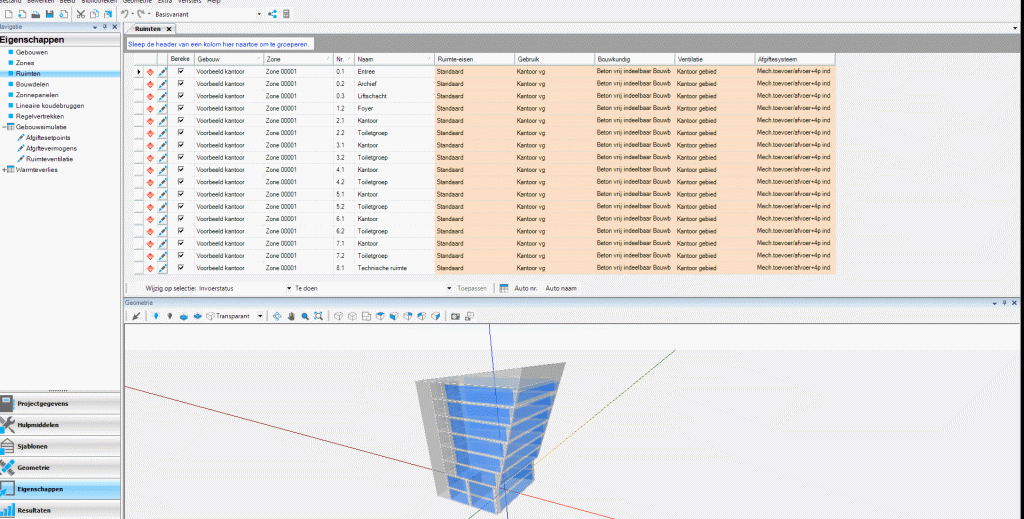The image size is (1024, 519).
Task: Uncheck Bereken checkbox for Entree row
Action: coord(181,71)
